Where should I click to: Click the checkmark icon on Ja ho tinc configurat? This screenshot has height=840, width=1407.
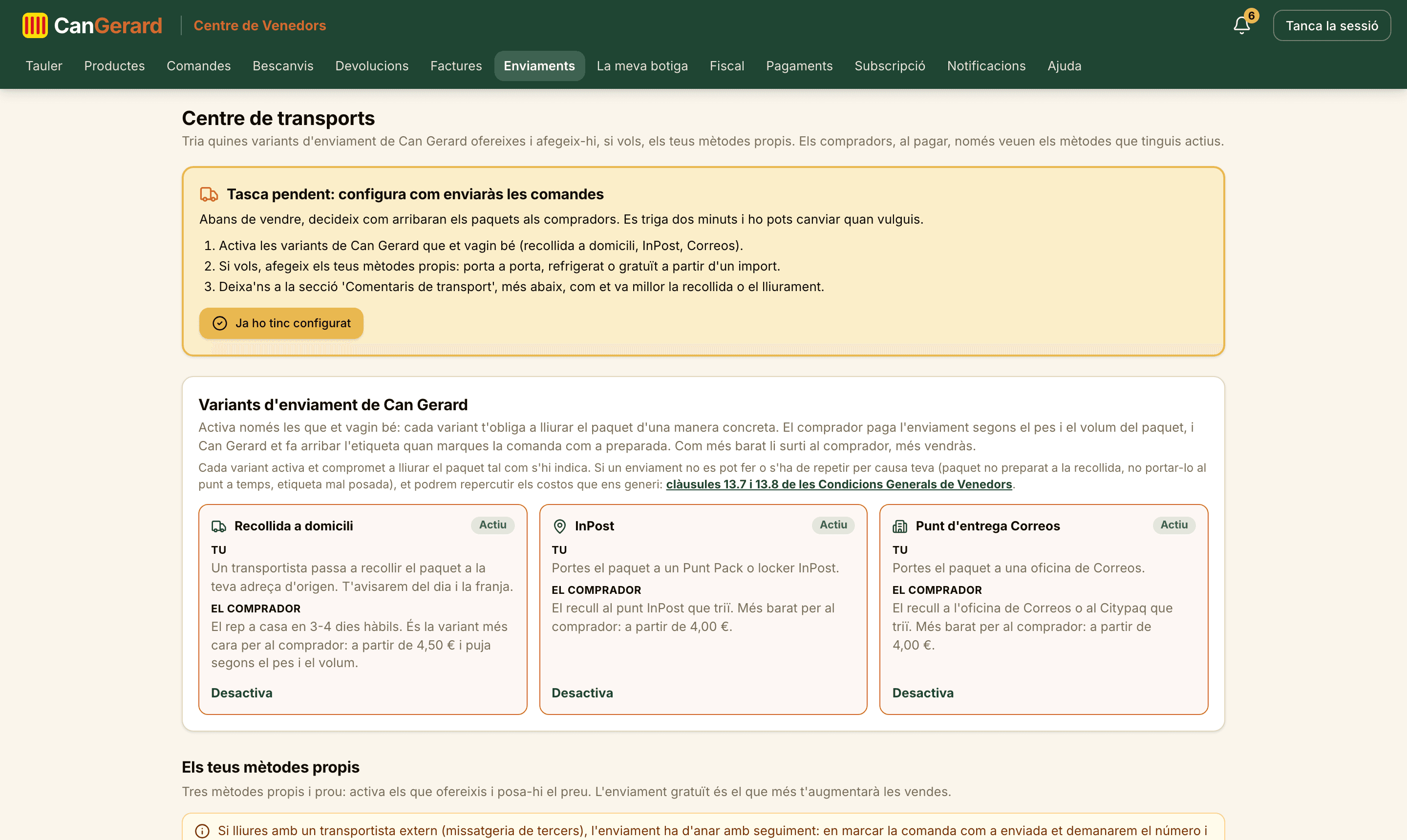(220, 323)
